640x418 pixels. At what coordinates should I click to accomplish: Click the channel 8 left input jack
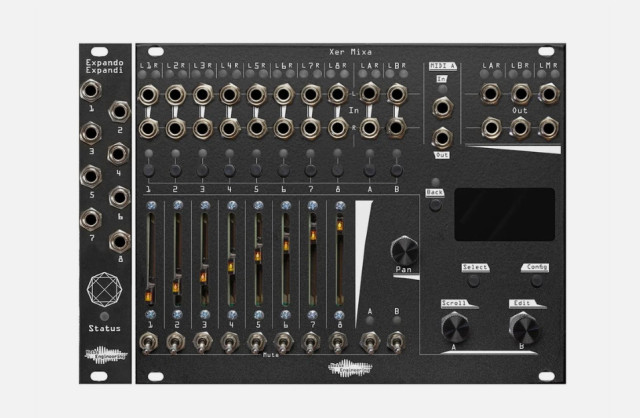coord(338,95)
